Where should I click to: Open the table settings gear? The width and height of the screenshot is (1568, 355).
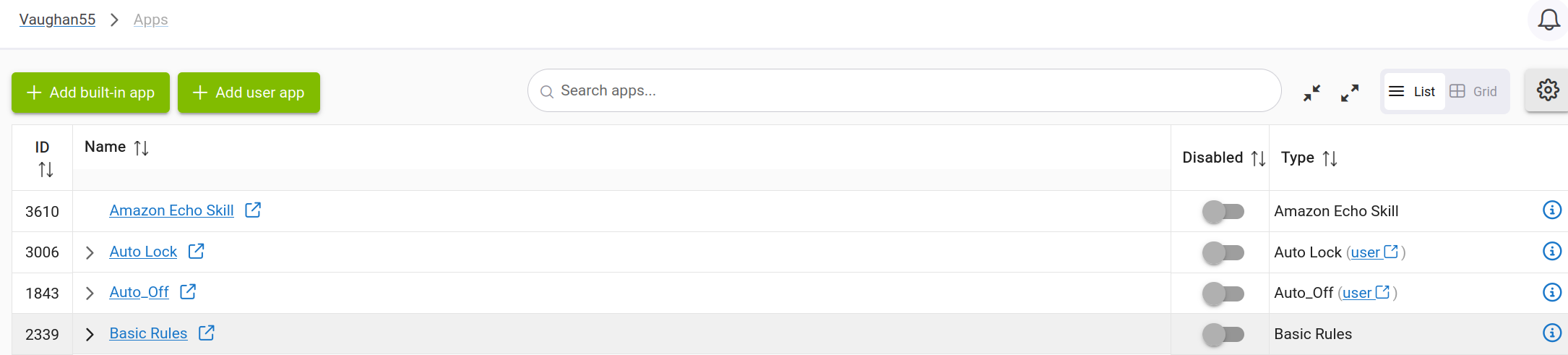1547,90
